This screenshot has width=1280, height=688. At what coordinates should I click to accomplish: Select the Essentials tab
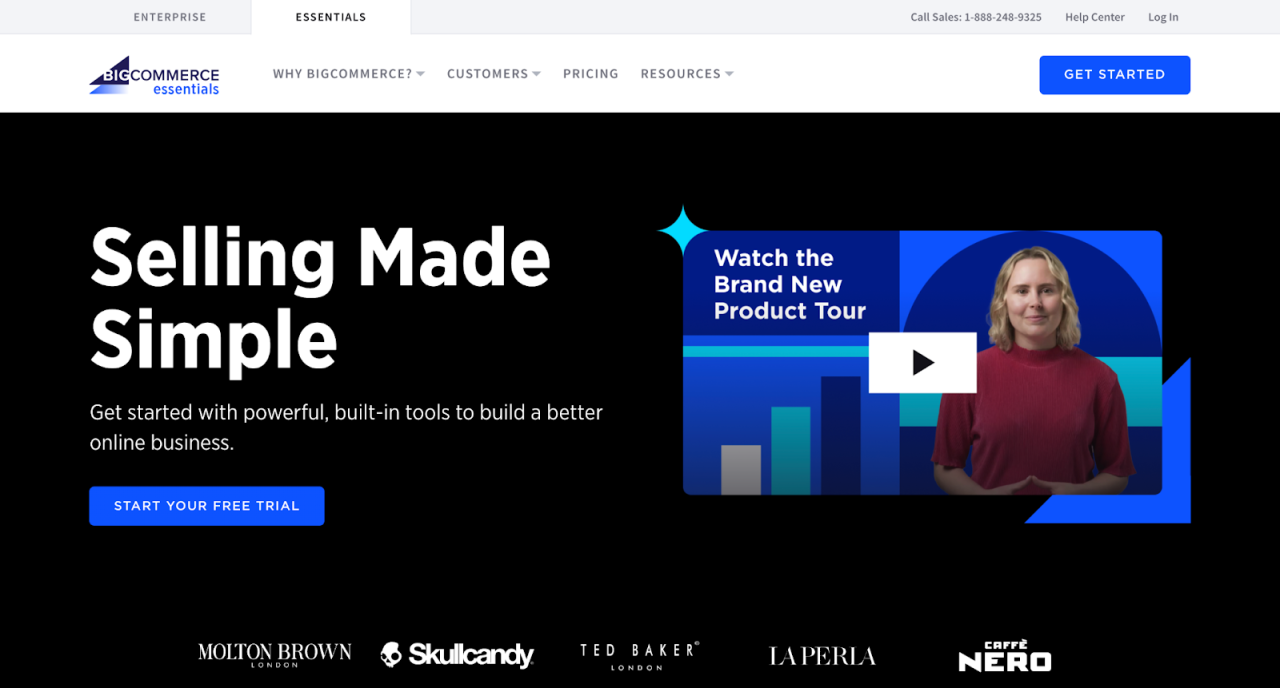[x=330, y=16]
